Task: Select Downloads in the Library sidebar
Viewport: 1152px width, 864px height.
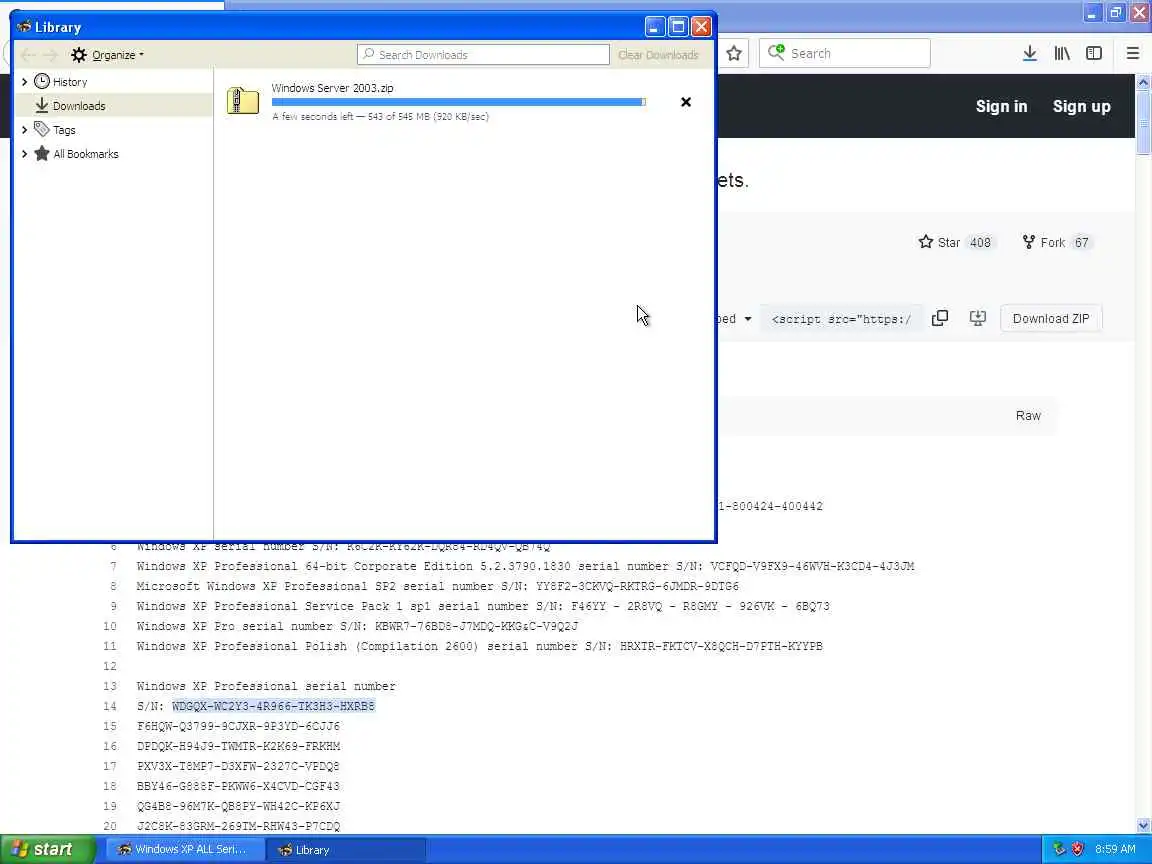Action: pyautogui.click(x=114, y=106)
